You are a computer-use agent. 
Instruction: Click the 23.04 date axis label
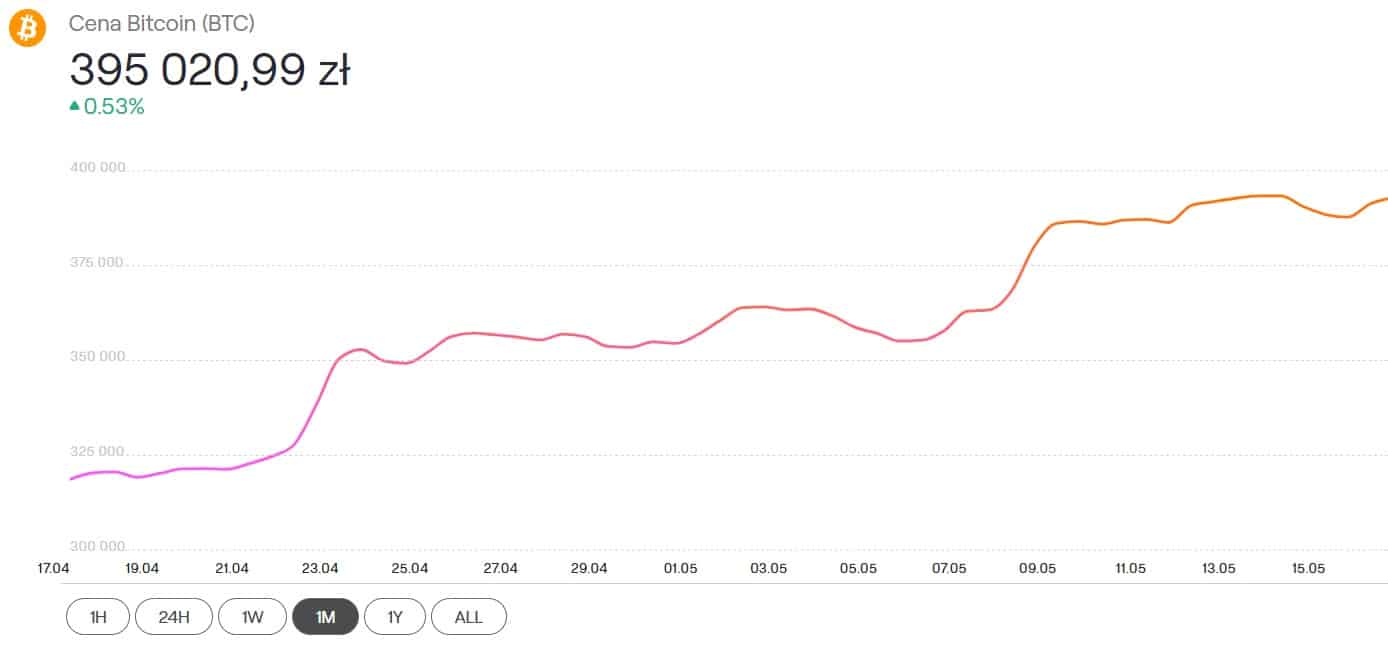click(320, 568)
